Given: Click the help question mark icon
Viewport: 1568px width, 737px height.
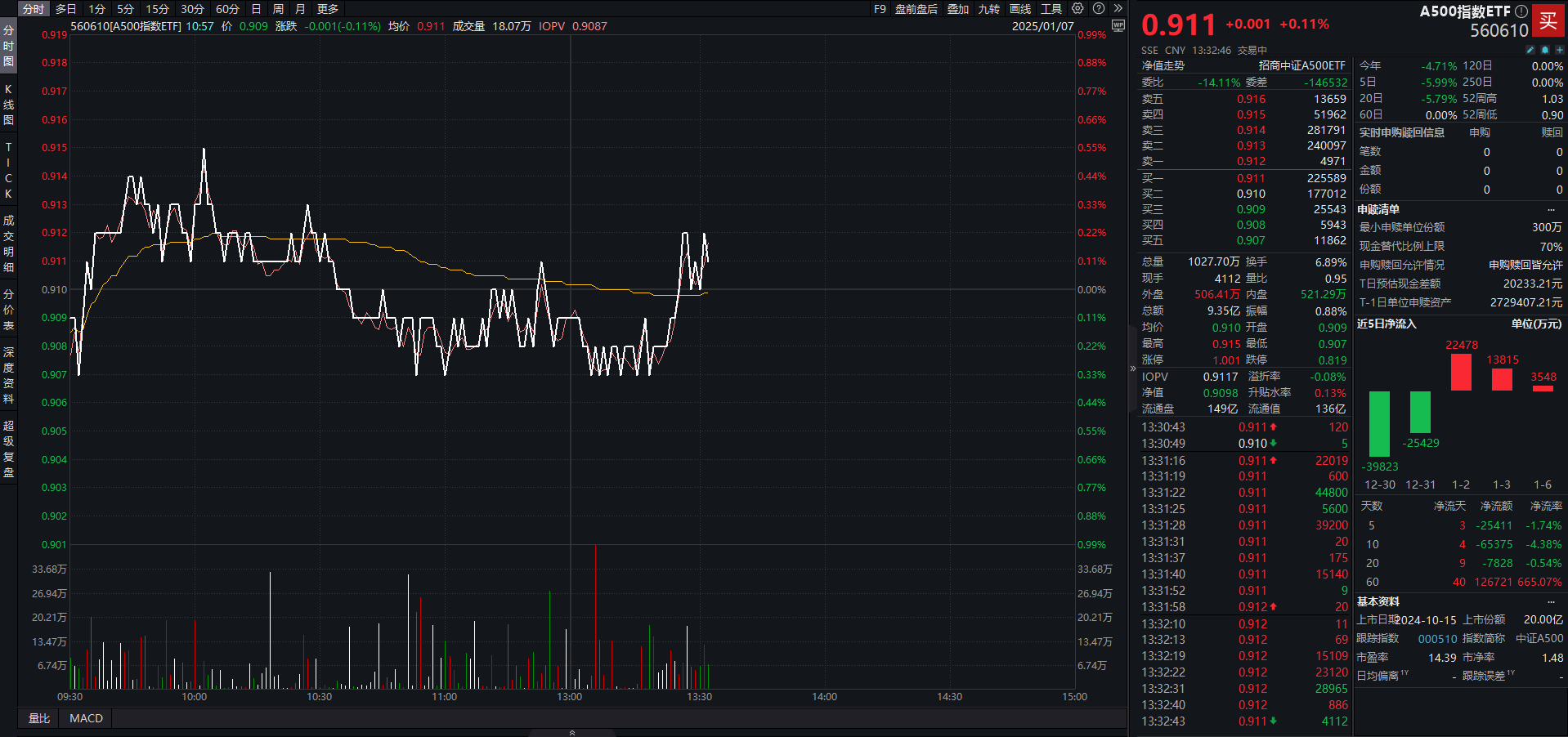Looking at the screenshot, I should 1099,8.
